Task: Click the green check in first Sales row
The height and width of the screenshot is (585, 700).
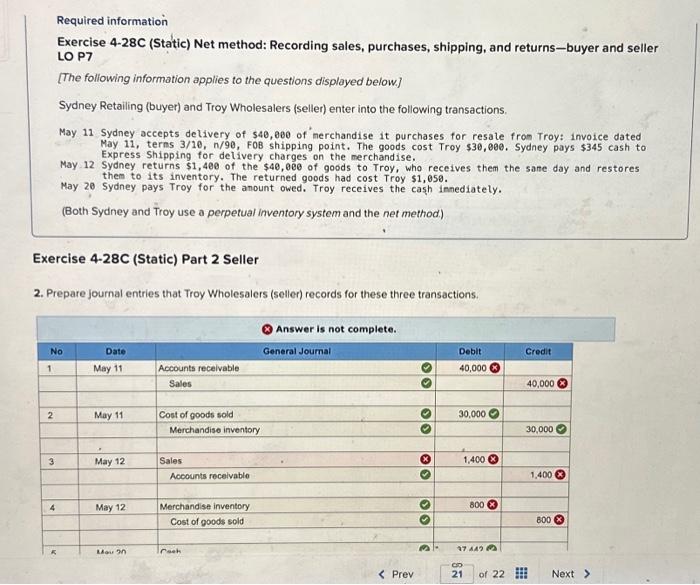Action: [426, 383]
